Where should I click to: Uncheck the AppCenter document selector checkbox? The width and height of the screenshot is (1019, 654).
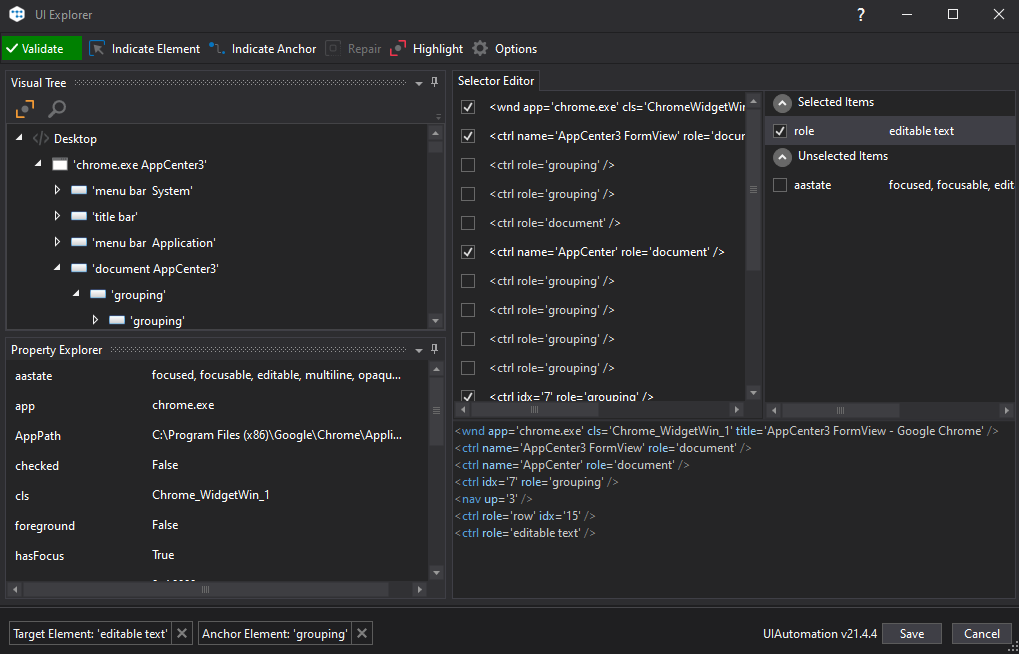pyautogui.click(x=468, y=252)
